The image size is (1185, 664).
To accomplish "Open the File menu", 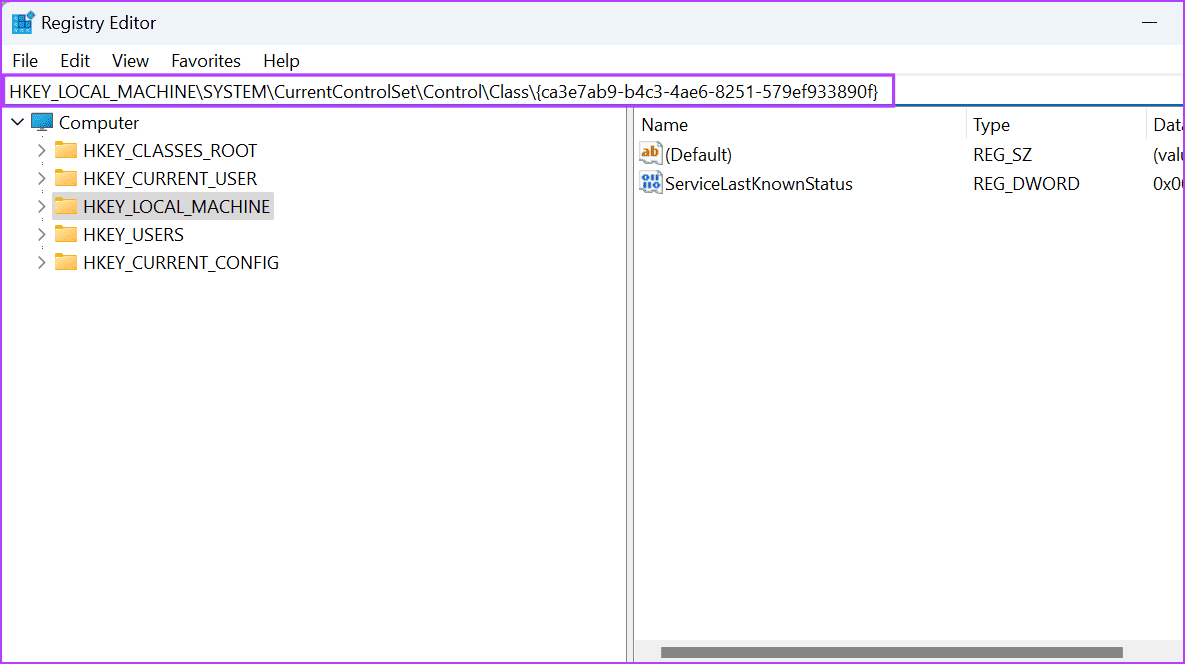I will [x=25, y=60].
